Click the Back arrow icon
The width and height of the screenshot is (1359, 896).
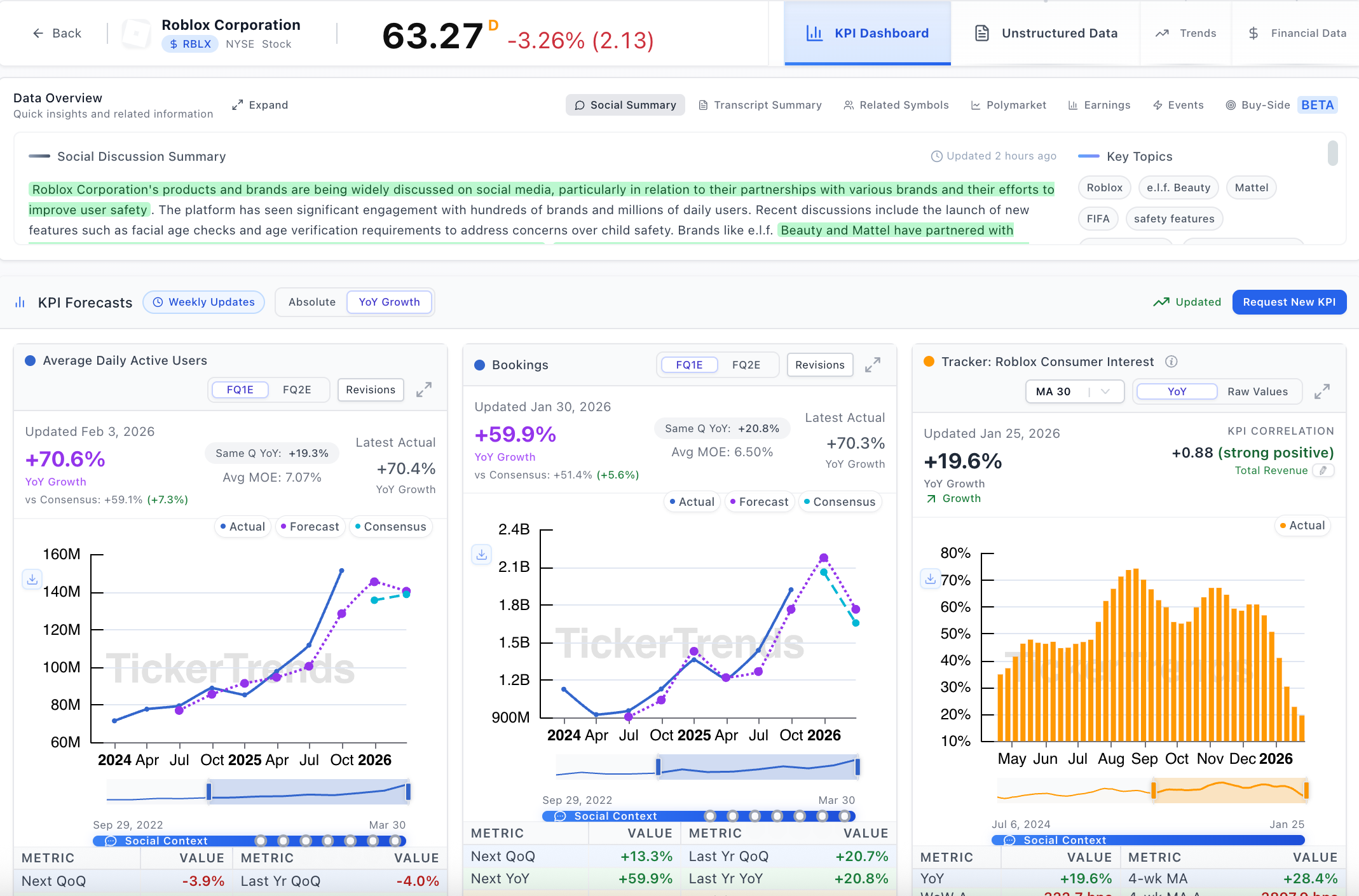[x=38, y=34]
